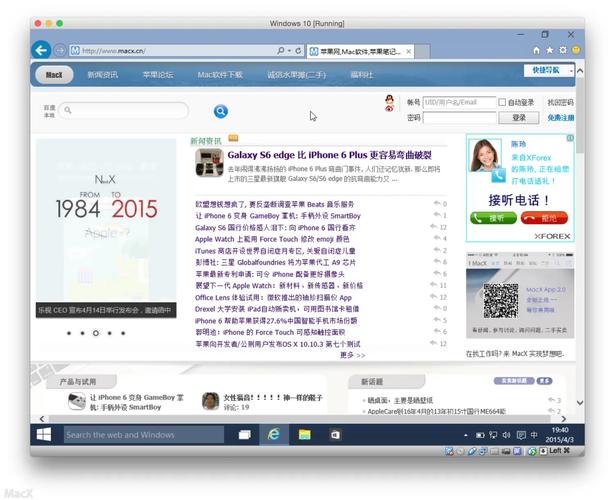This screenshot has height=500, width=615.
Task: Close the macx.cn browser tab
Action: coord(409,51)
